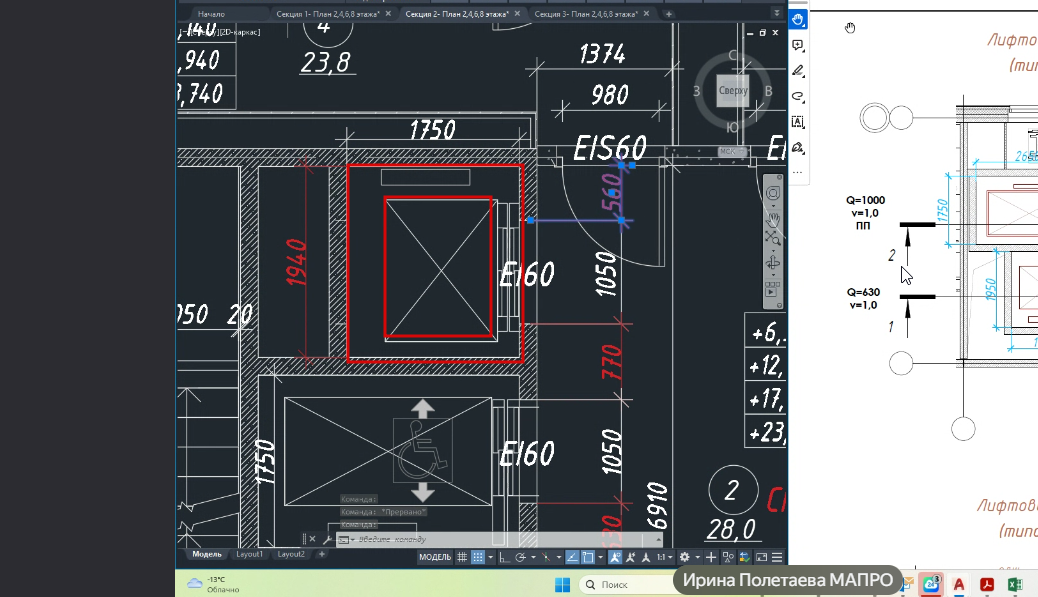Close the Секция 3 drawing tab
Viewport: 1038px width, 597px height.
tap(646, 13)
